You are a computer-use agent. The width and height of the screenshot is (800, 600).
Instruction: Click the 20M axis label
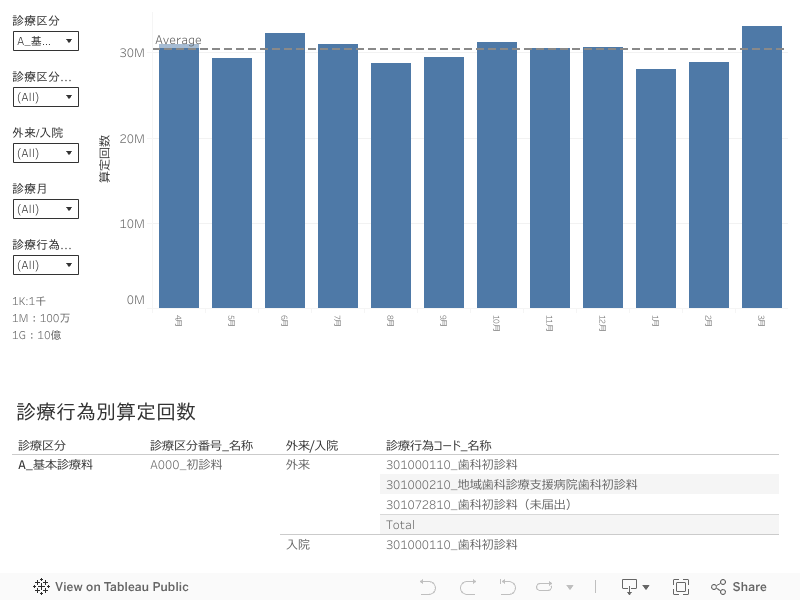point(132,139)
